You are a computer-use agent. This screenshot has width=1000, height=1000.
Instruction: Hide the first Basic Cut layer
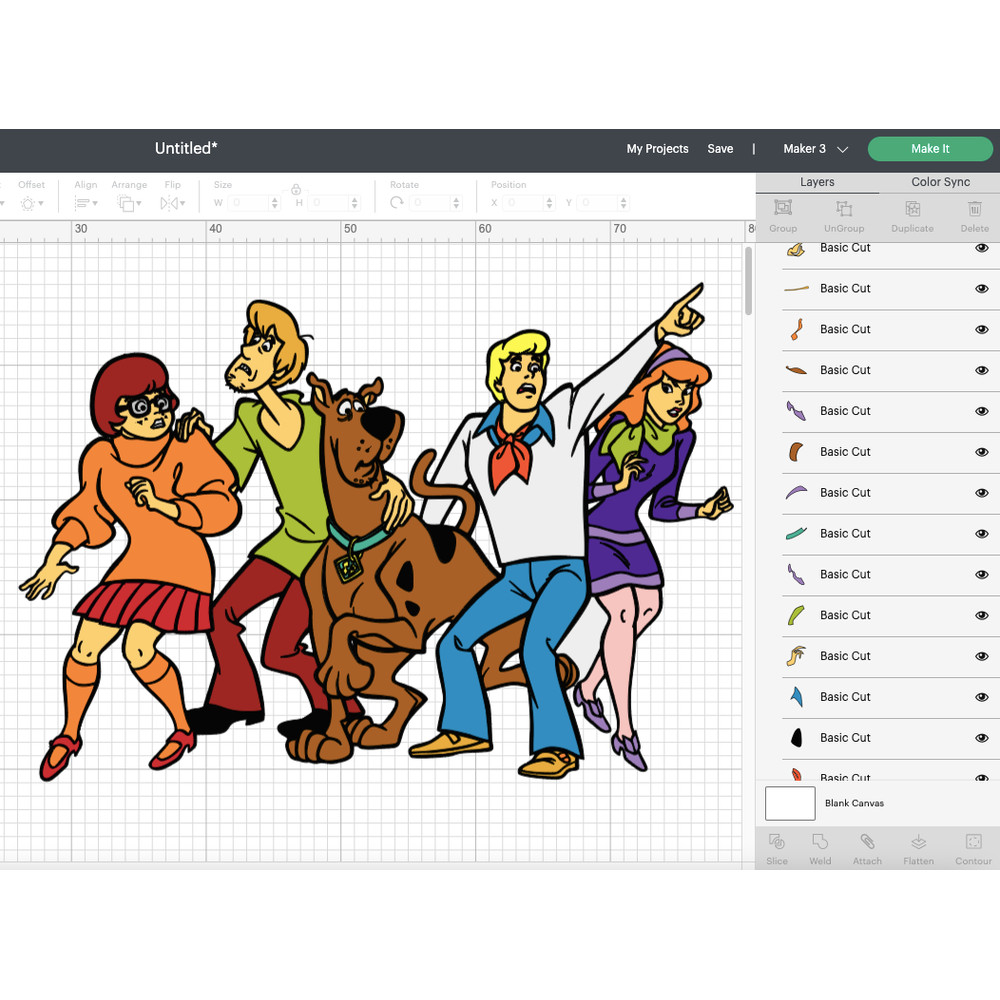tap(981, 248)
